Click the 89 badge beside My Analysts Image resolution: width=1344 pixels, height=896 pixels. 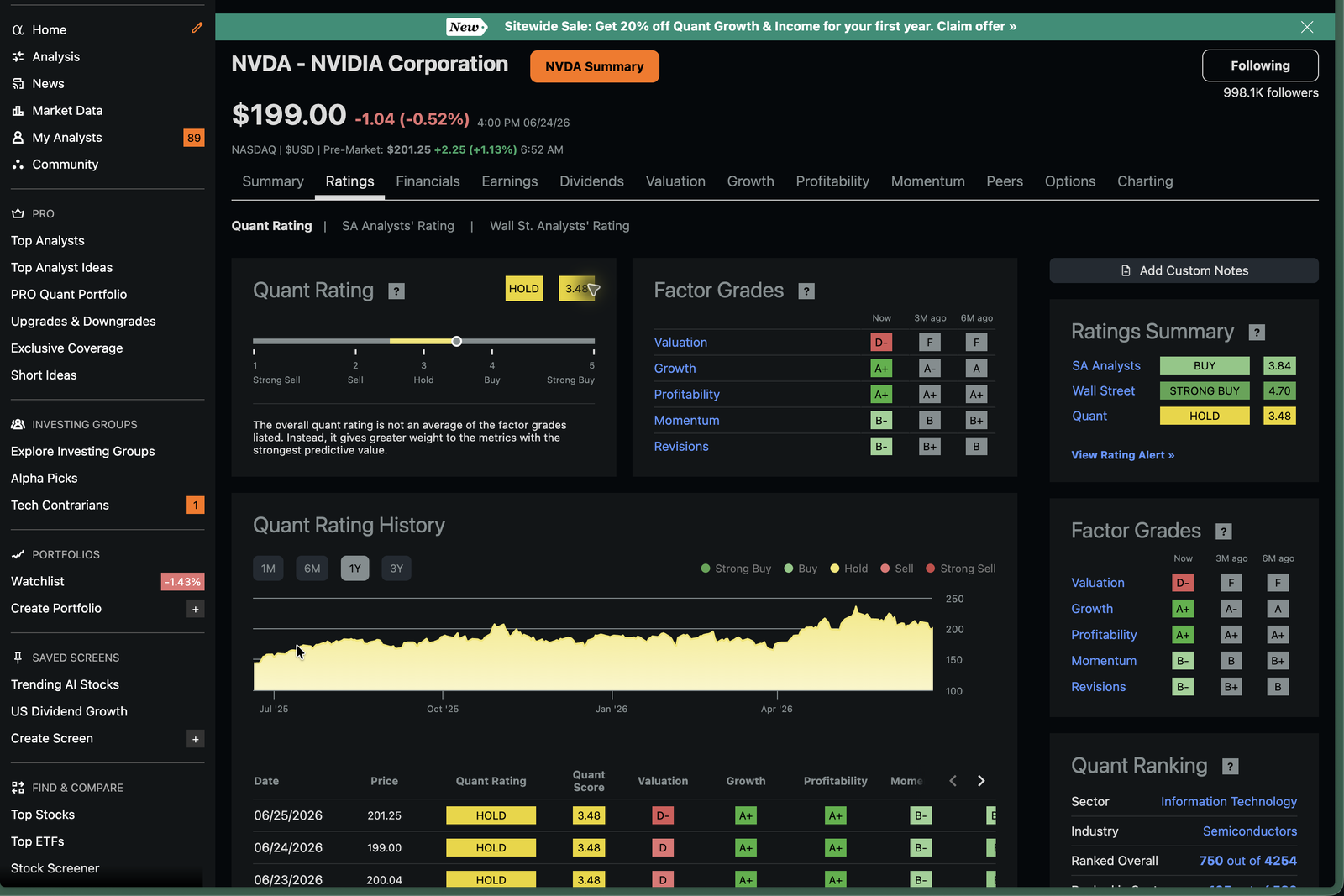point(194,138)
